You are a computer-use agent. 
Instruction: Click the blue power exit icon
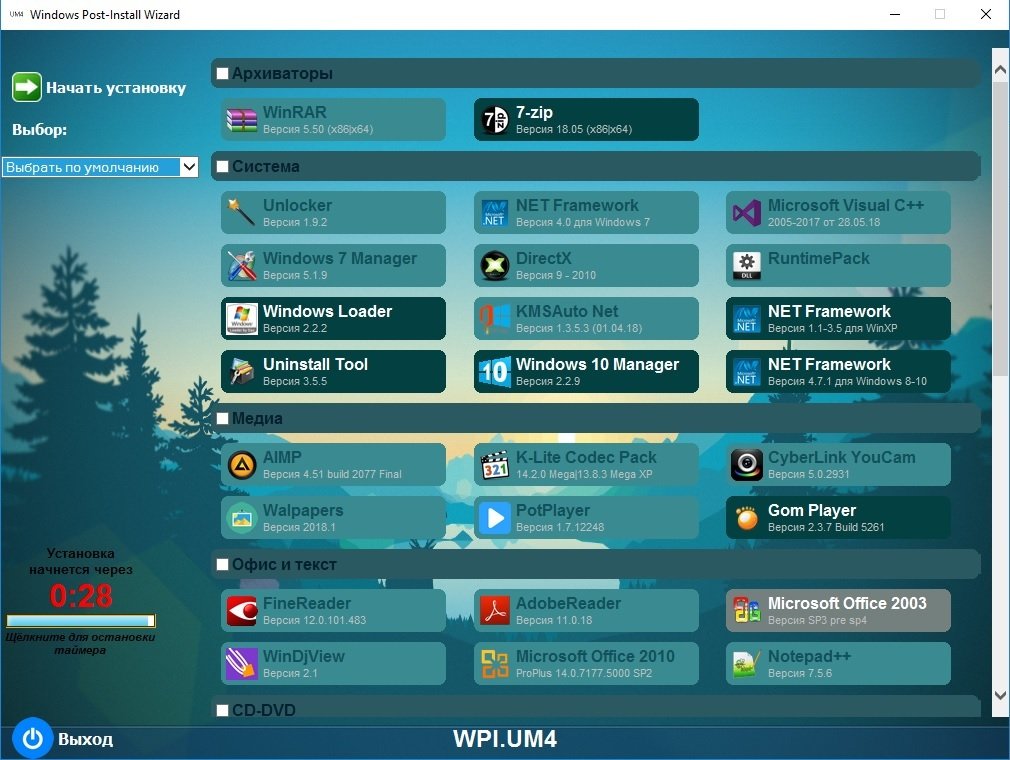click(x=32, y=739)
